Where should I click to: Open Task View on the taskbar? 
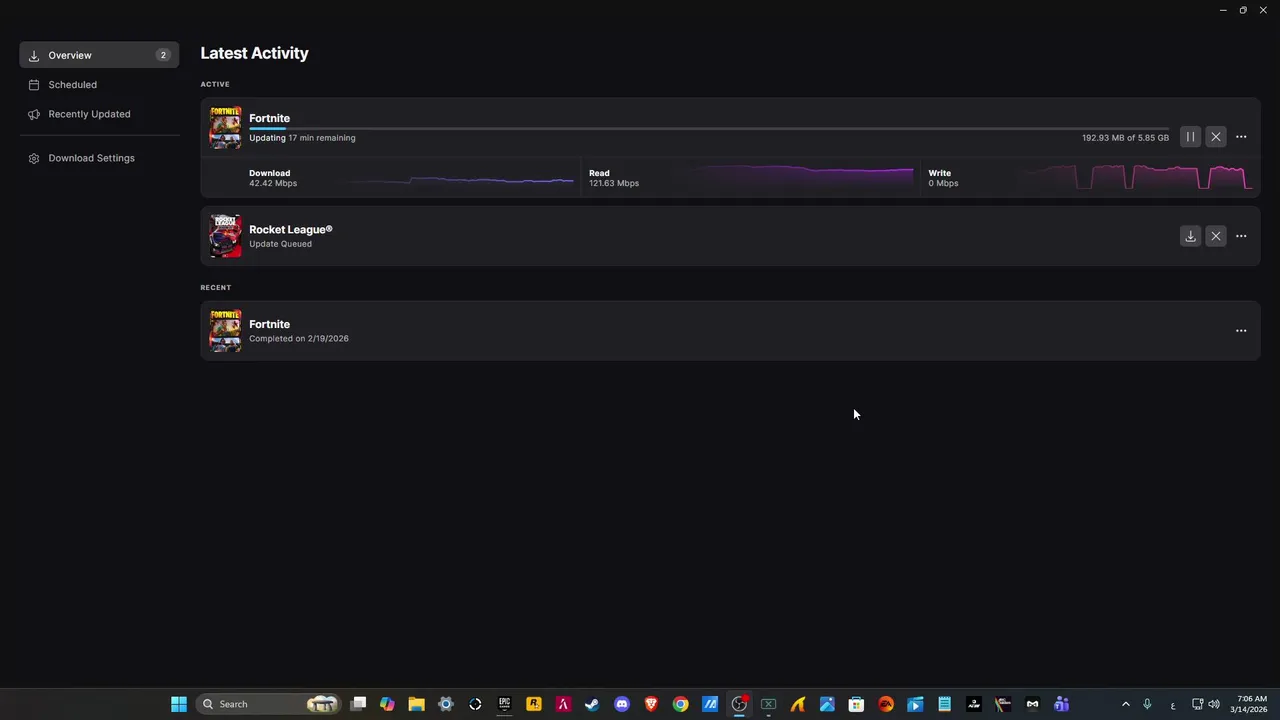[x=358, y=704]
